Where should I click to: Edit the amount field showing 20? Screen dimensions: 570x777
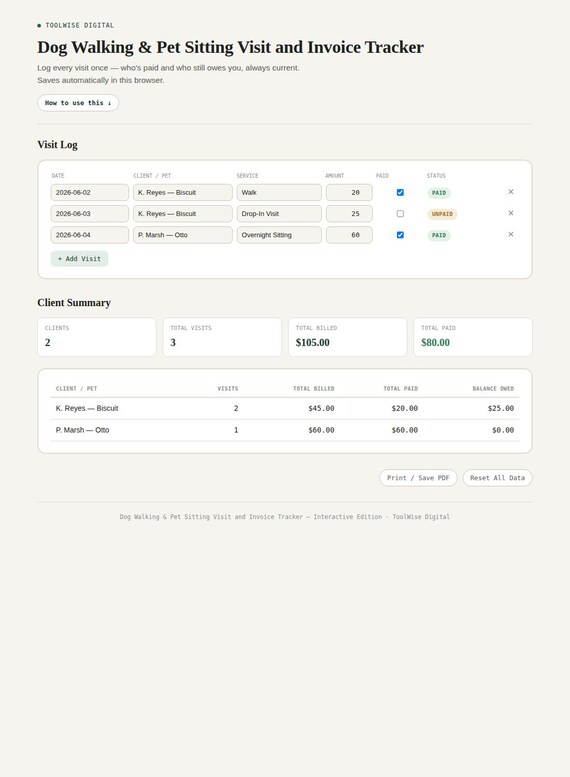pos(349,192)
